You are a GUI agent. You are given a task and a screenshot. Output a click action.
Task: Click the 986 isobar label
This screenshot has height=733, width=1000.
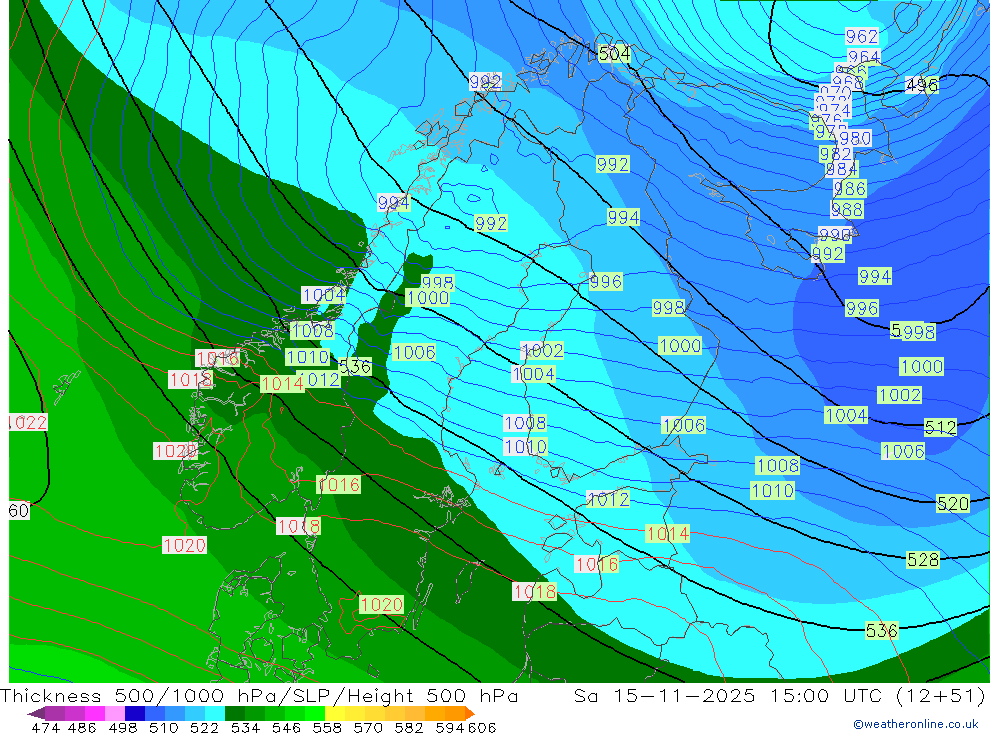click(849, 189)
